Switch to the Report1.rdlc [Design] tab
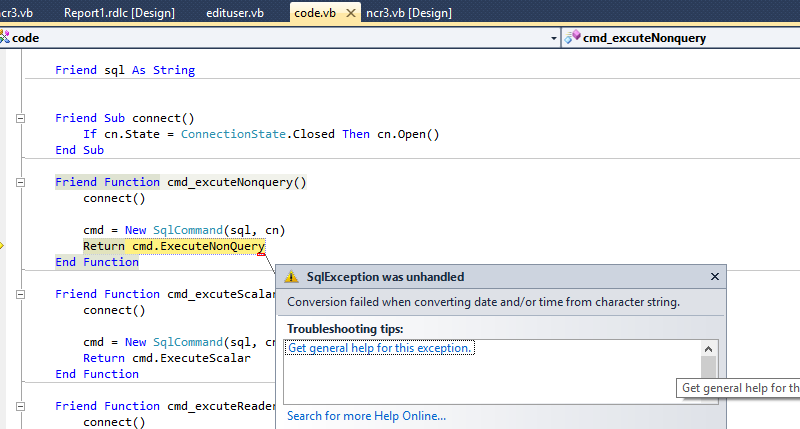This screenshot has height=429, width=800. point(119,13)
